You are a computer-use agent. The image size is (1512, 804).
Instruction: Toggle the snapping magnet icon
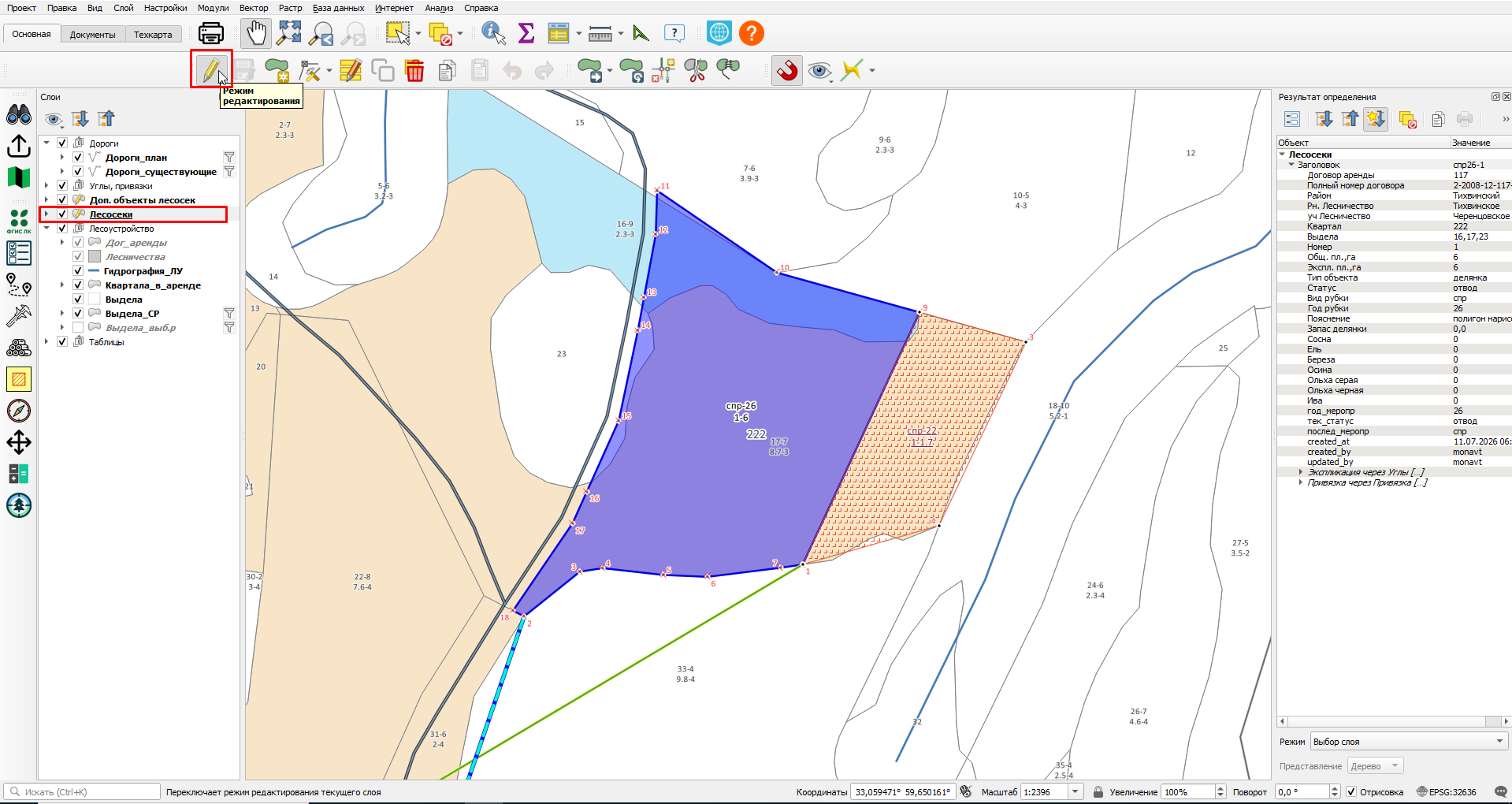click(x=787, y=70)
